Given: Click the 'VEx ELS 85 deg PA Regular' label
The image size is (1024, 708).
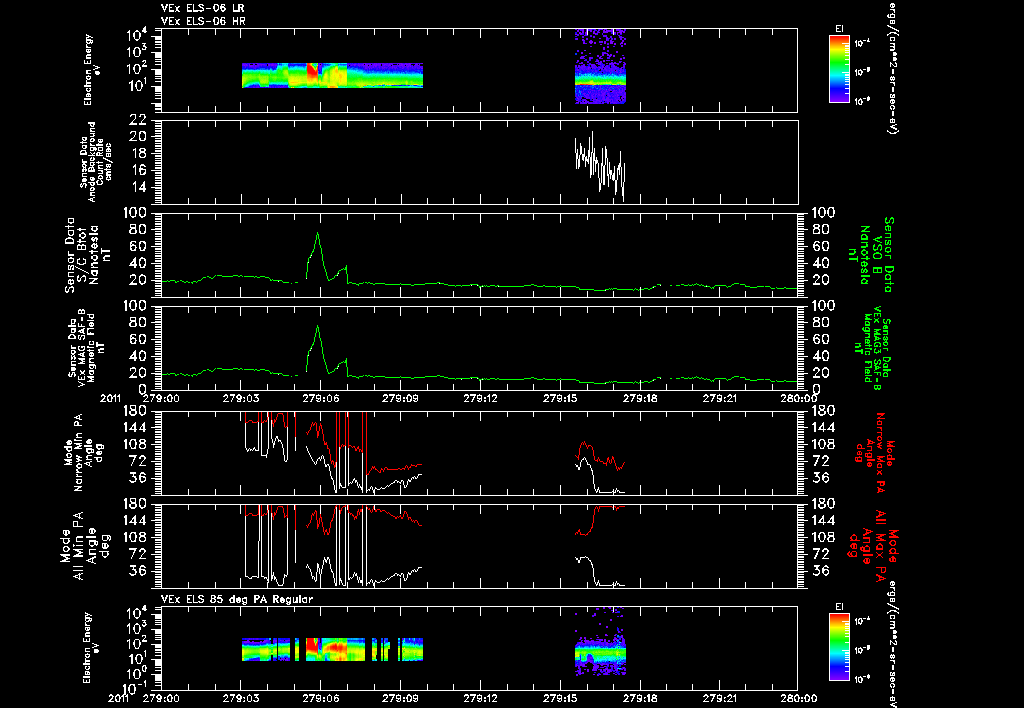Looking at the screenshot, I should 237,599.
